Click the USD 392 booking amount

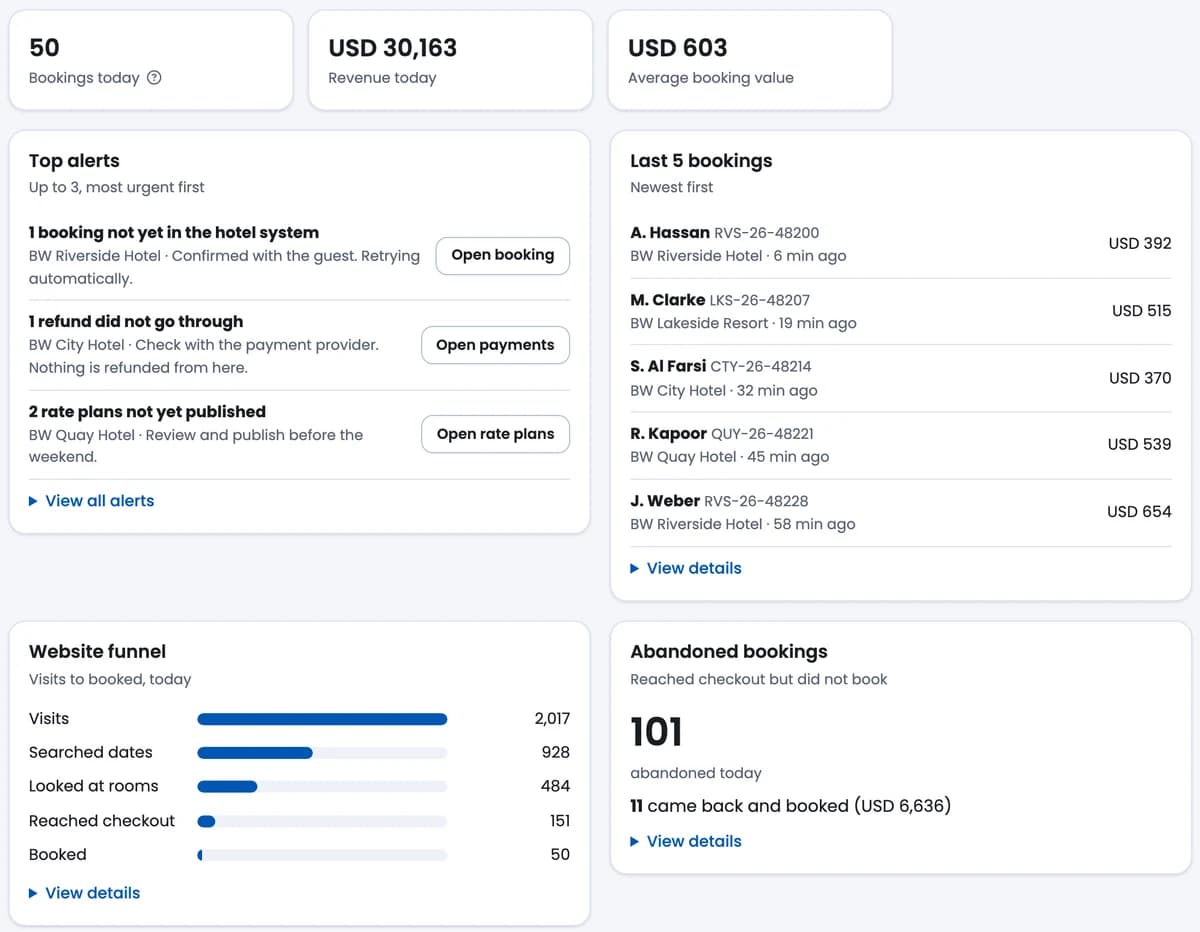click(1140, 243)
